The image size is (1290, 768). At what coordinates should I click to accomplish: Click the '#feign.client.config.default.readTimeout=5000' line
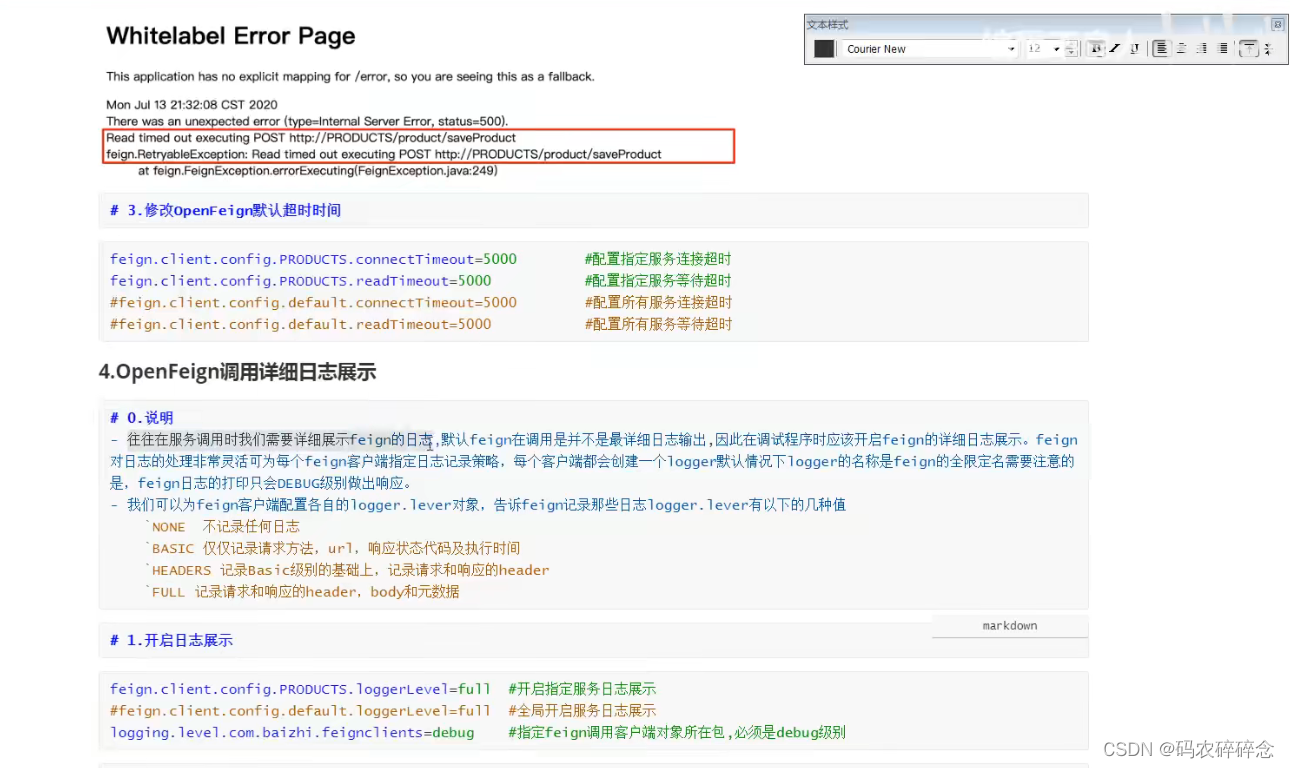click(x=300, y=324)
